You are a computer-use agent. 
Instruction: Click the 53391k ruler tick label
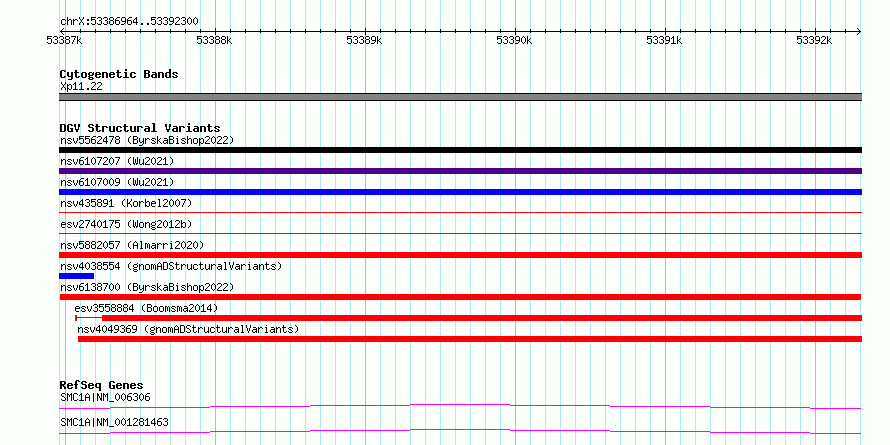click(x=664, y=41)
